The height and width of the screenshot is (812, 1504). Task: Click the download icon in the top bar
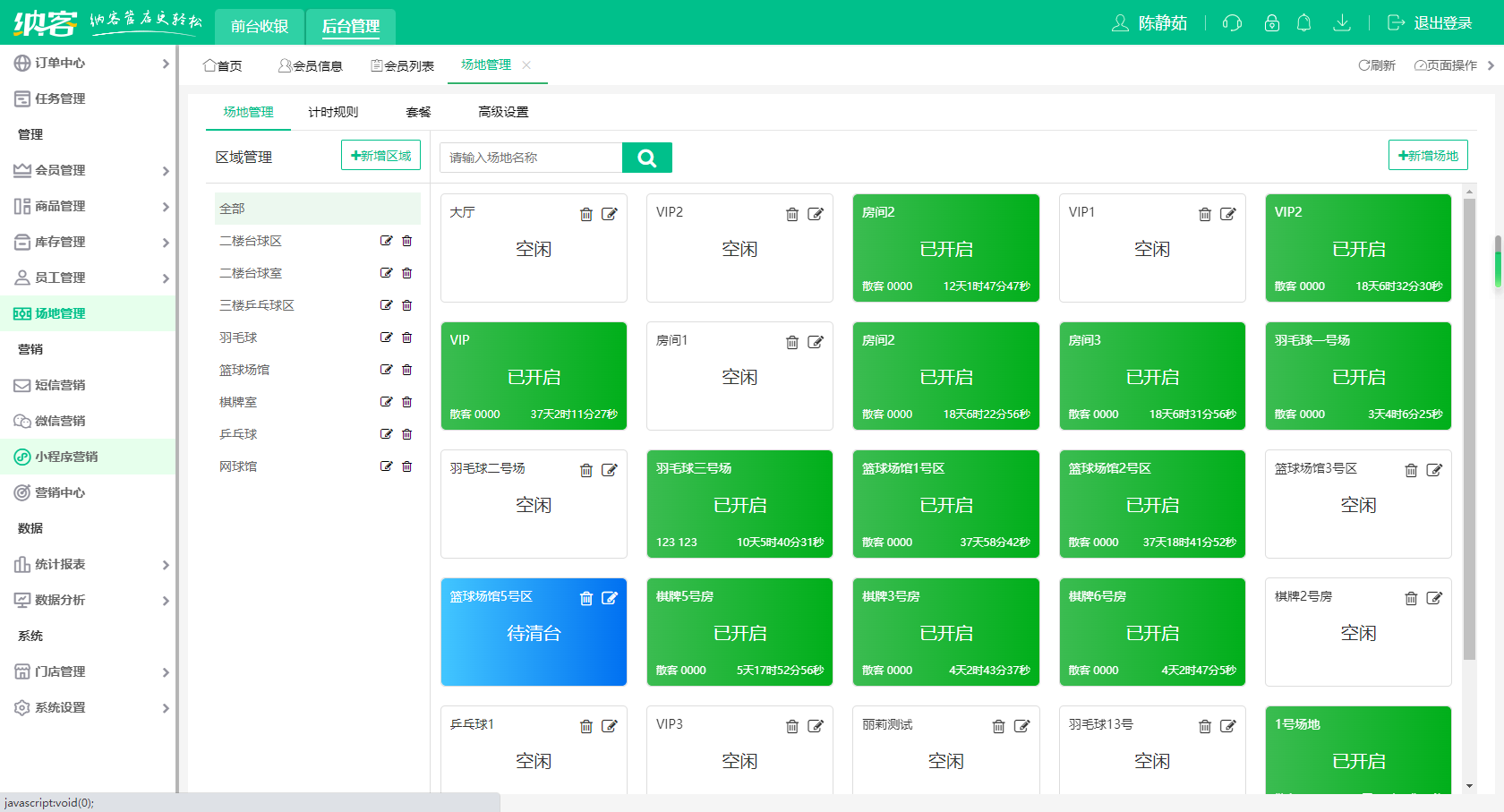pyautogui.click(x=1342, y=23)
